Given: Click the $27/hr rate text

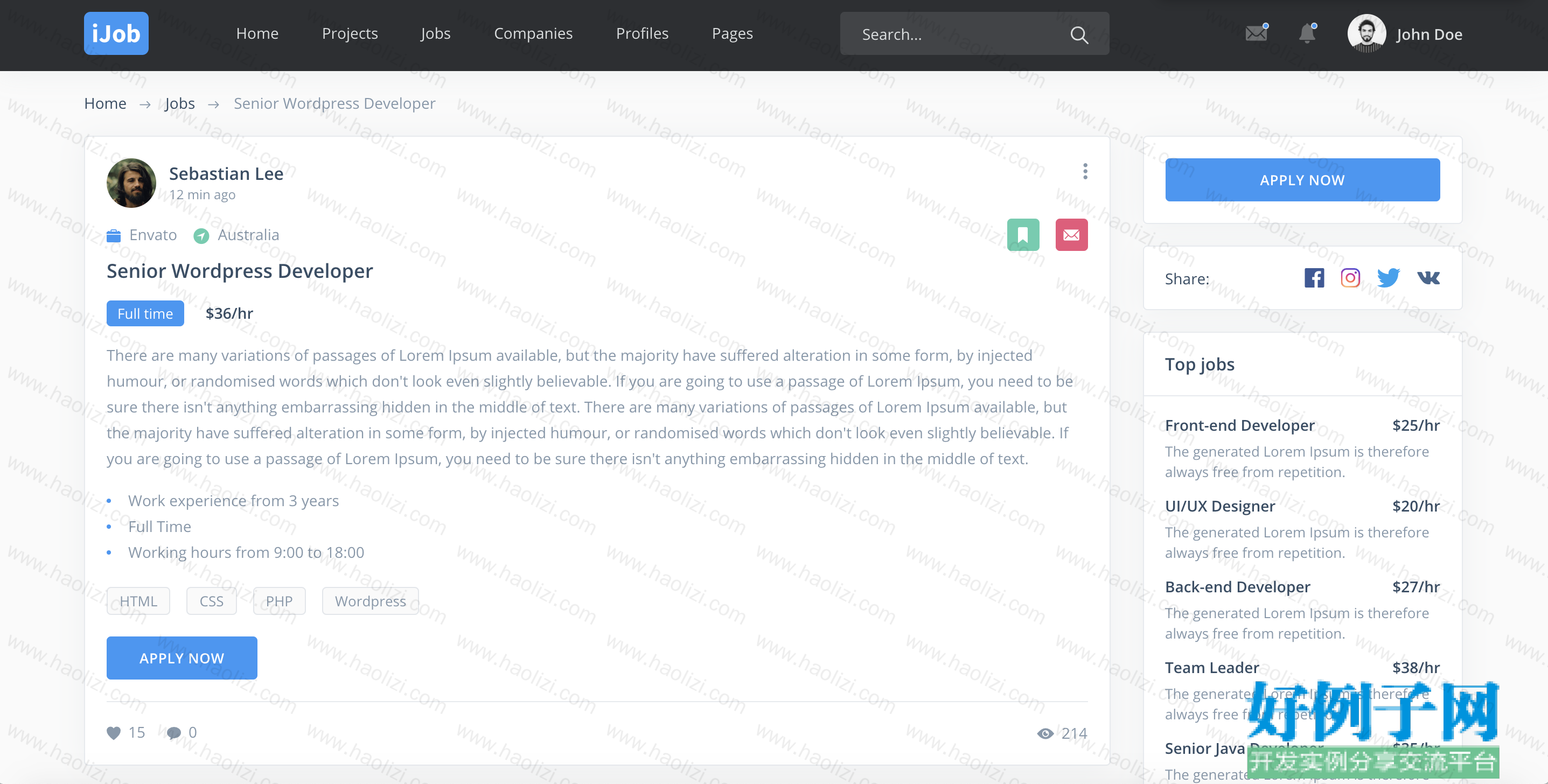Looking at the screenshot, I should coord(1417,587).
